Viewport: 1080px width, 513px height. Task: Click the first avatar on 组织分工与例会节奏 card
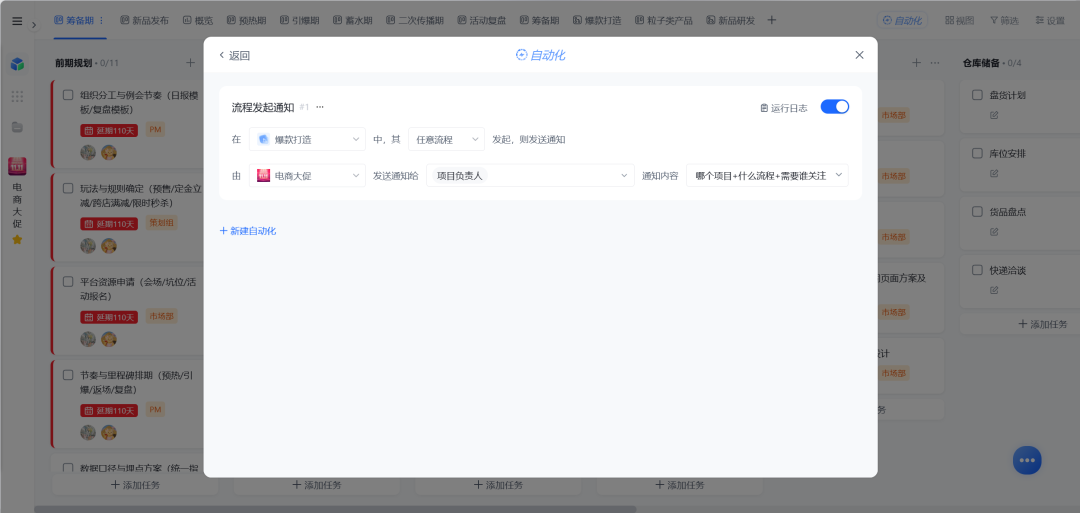pyautogui.click(x=88, y=152)
